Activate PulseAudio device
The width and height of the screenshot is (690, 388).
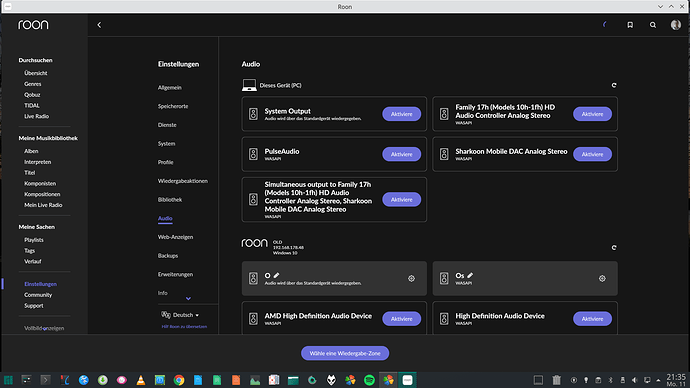(x=401, y=154)
